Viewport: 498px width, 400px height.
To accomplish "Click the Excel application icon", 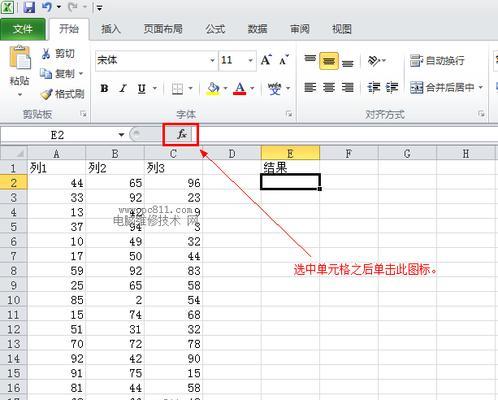I will coord(7,7).
